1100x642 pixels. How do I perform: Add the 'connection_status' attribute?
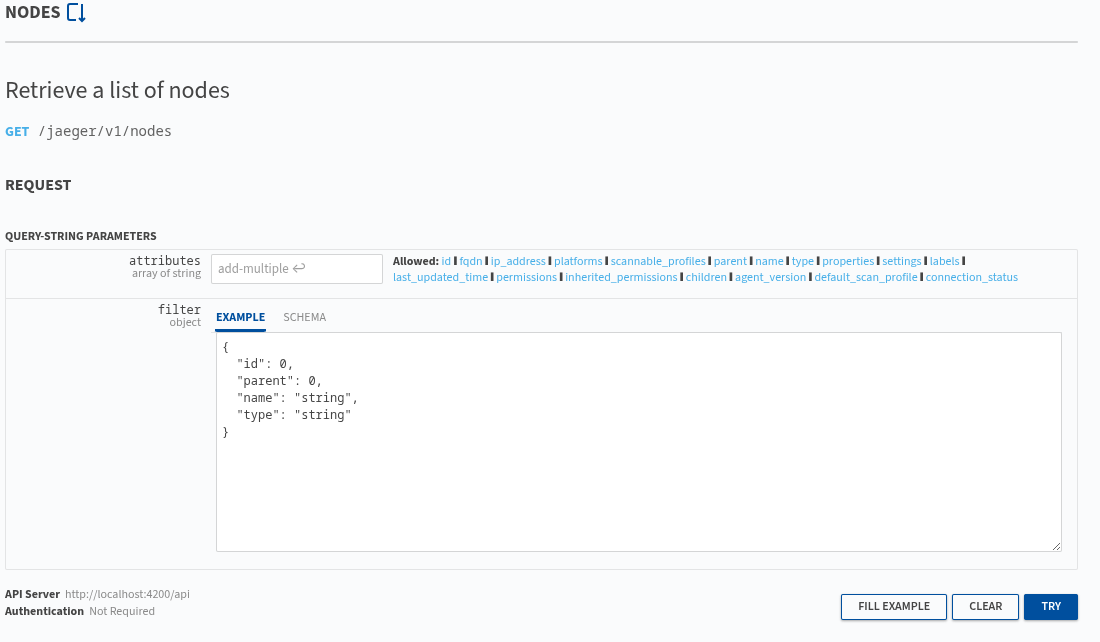(971, 277)
